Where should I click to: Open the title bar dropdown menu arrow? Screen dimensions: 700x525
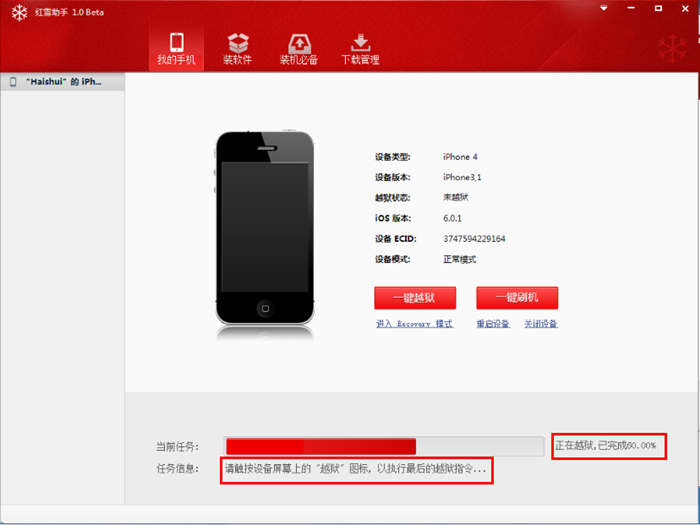[x=604, y=8]
